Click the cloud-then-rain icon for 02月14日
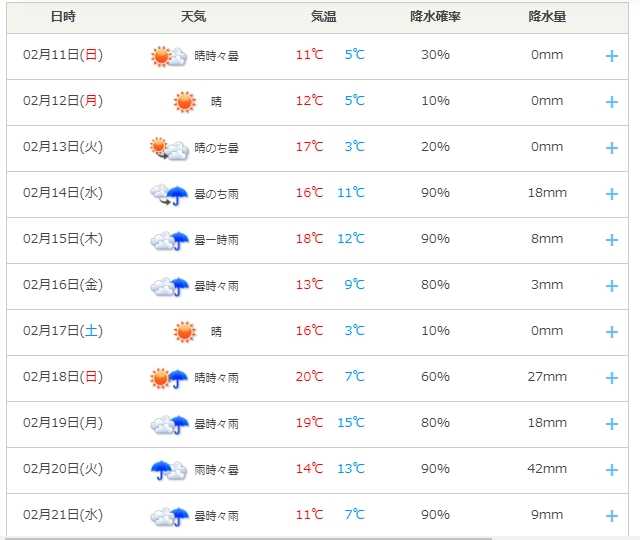 (168, 194)
